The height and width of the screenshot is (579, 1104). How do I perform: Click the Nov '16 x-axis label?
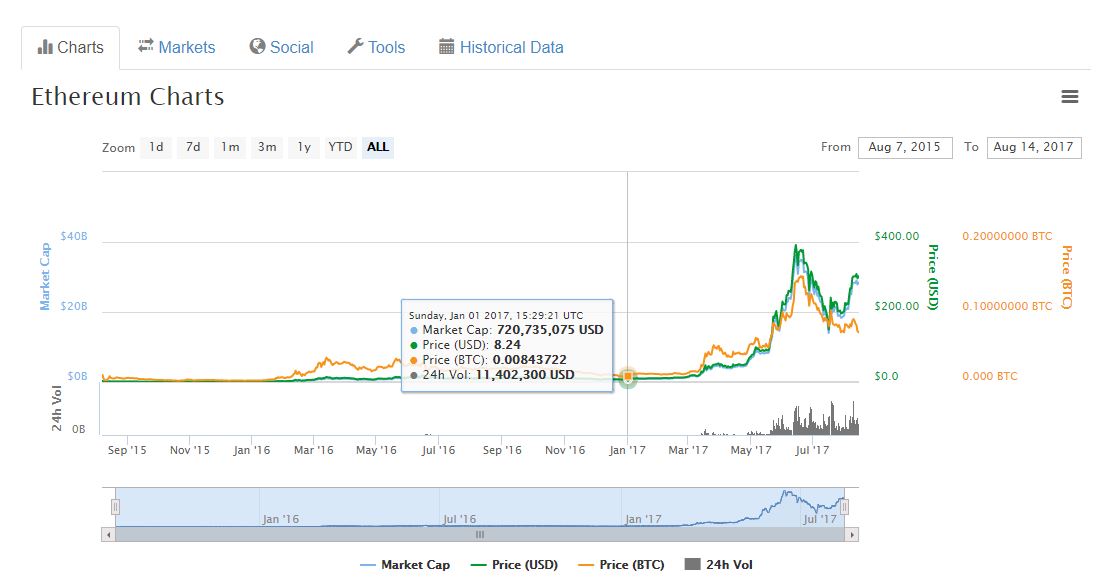(565, 450)
